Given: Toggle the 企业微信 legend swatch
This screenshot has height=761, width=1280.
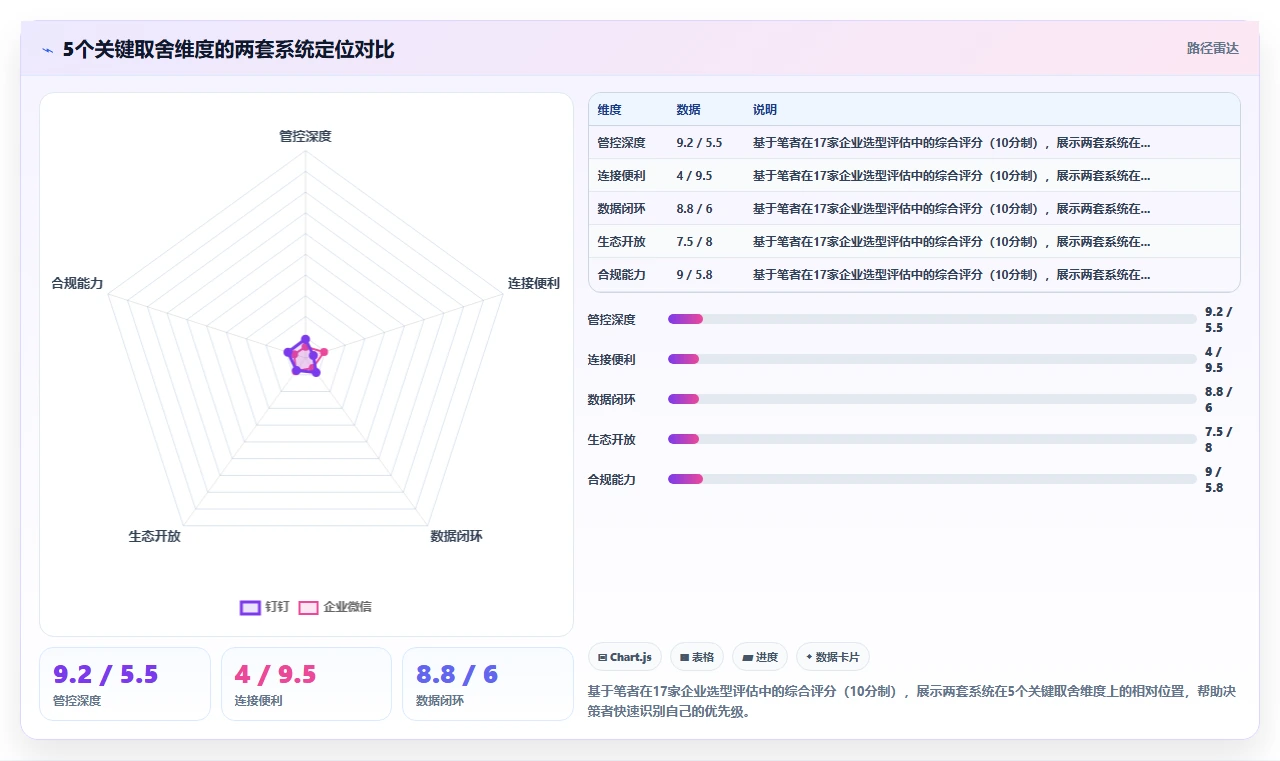Looking at the screenshot, I should pyautogui.click(x=308, y=607).
